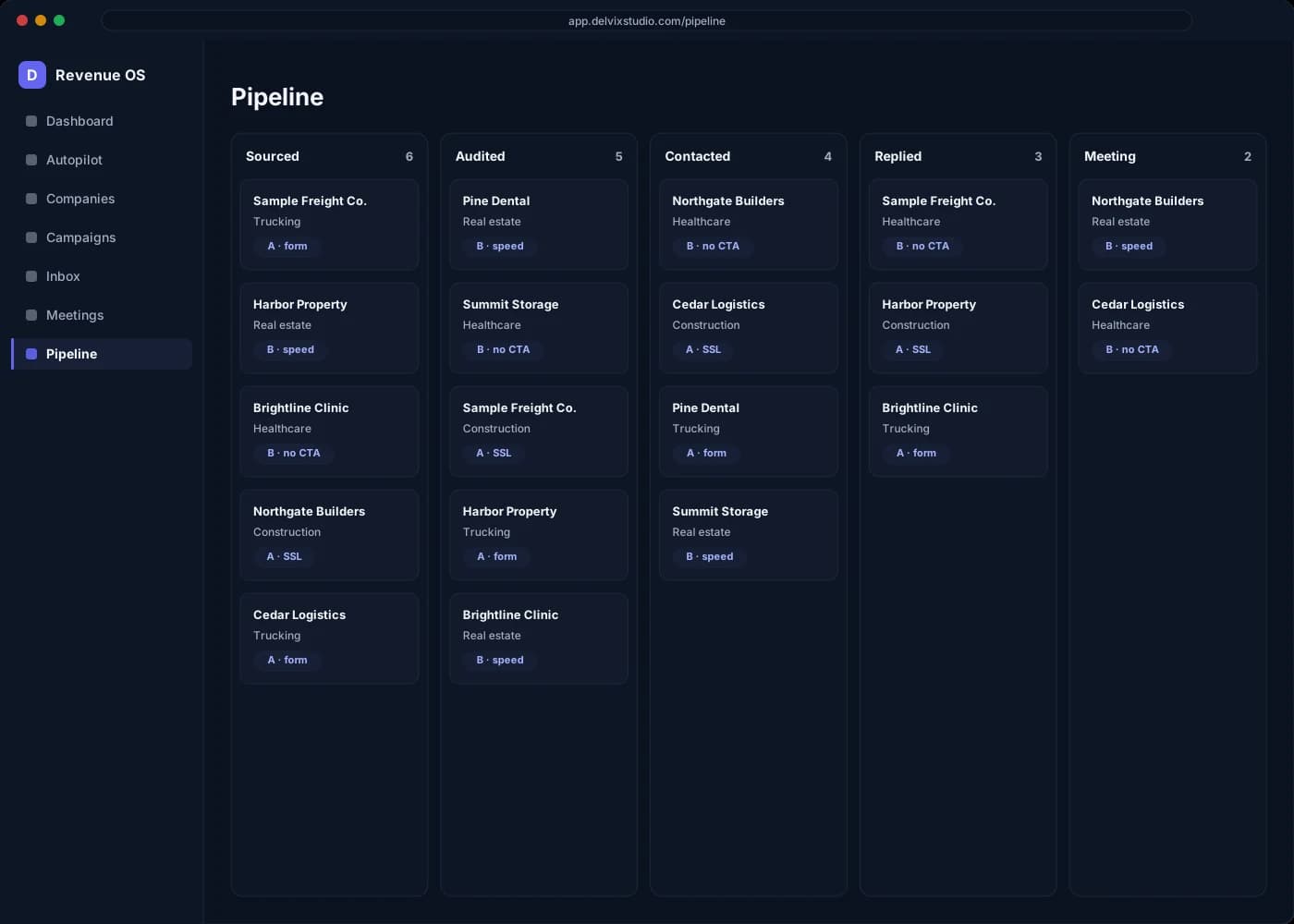Select Pipeline in the sidebar

point(102,354)
